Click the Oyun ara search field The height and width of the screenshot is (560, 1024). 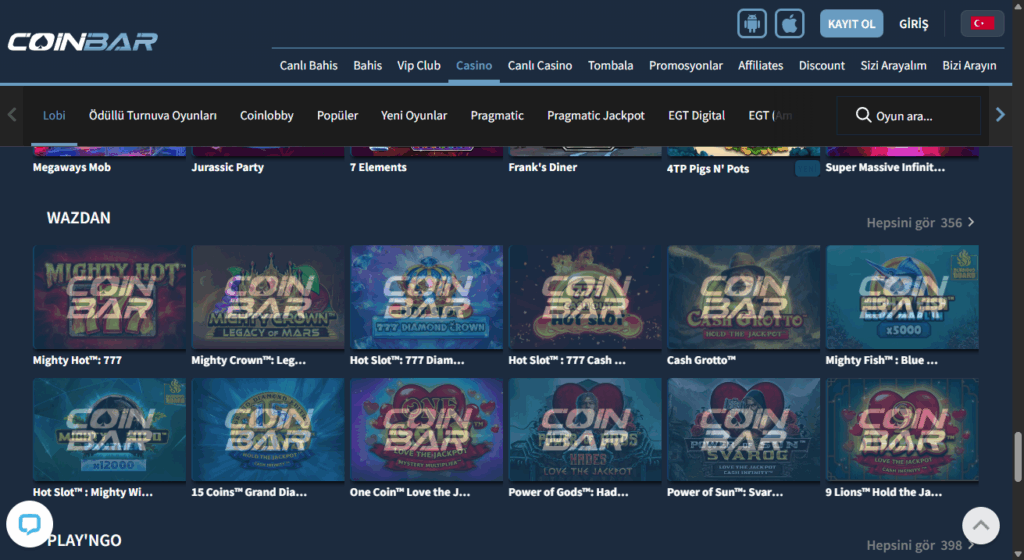(x=909, y=116)
